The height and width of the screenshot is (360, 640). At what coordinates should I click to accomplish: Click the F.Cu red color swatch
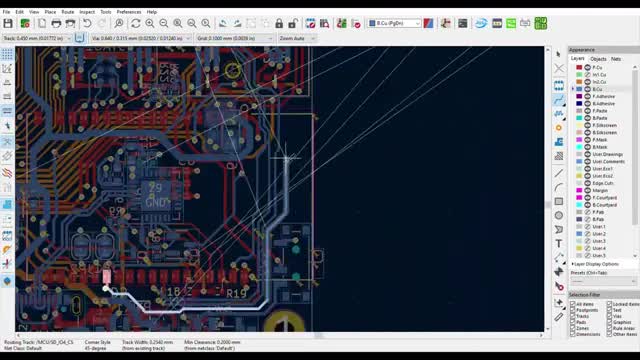[579, 67]
